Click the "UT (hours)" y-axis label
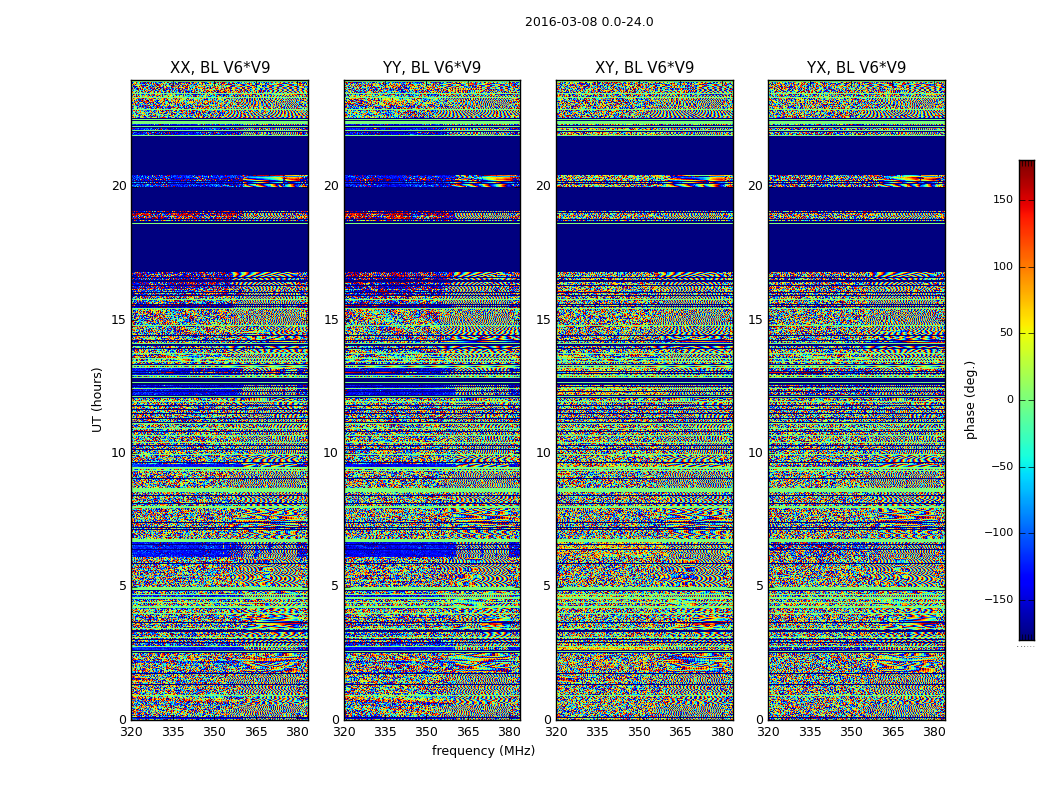This screenshot has width=1050, height=800. [98, 399]
